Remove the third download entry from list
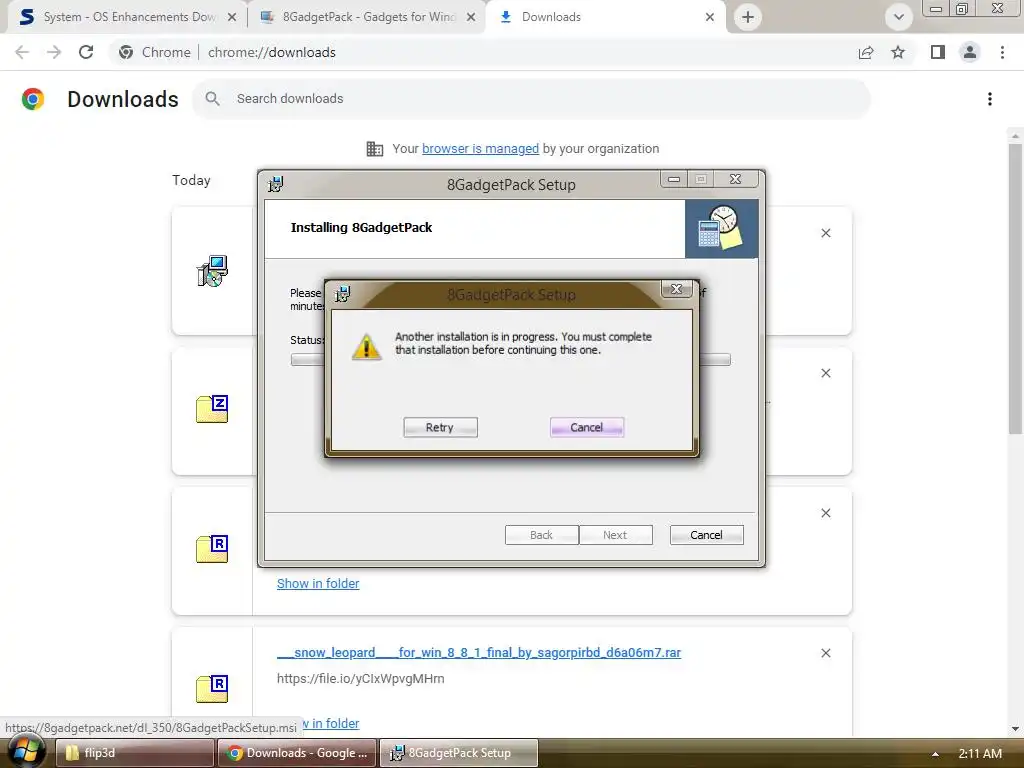This screenshot has height=768, width=1024. pos(825,513)
